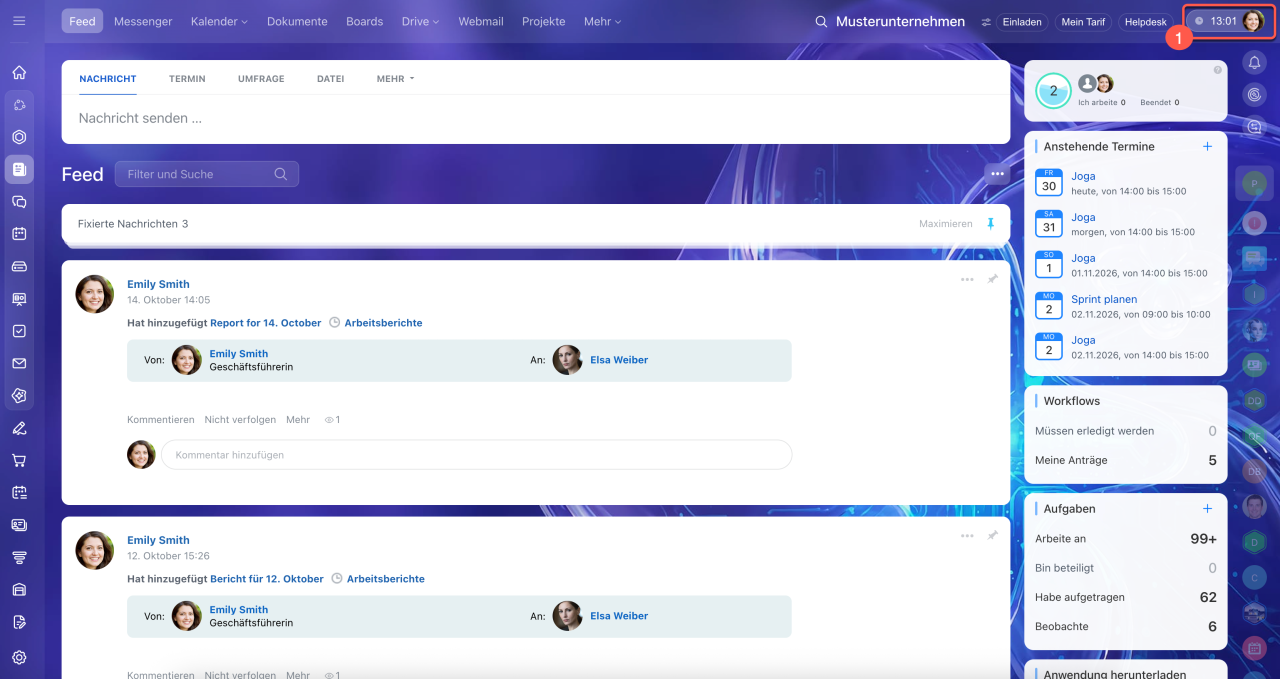Expand the Mehr dropdown in top menu
This screenshot has height=679, width=1280.
click(x=603, y=21)
